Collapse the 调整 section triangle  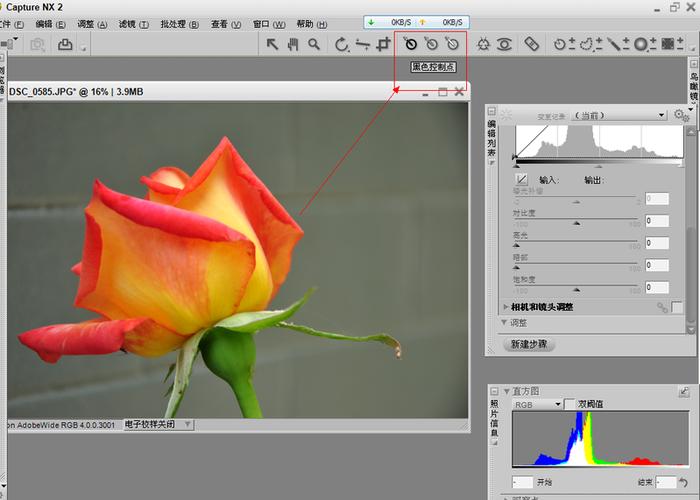point(504,322)
